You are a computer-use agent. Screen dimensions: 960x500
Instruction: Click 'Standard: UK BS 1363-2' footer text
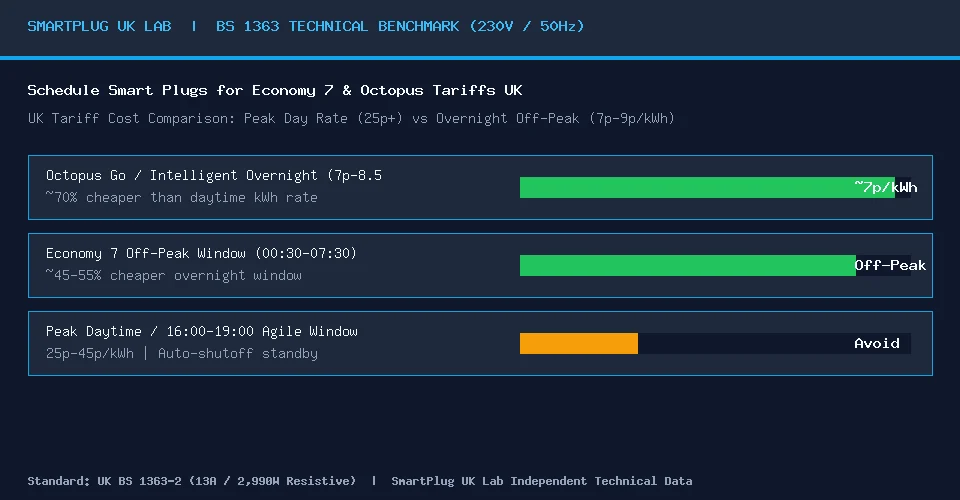(x=192, y=481)
